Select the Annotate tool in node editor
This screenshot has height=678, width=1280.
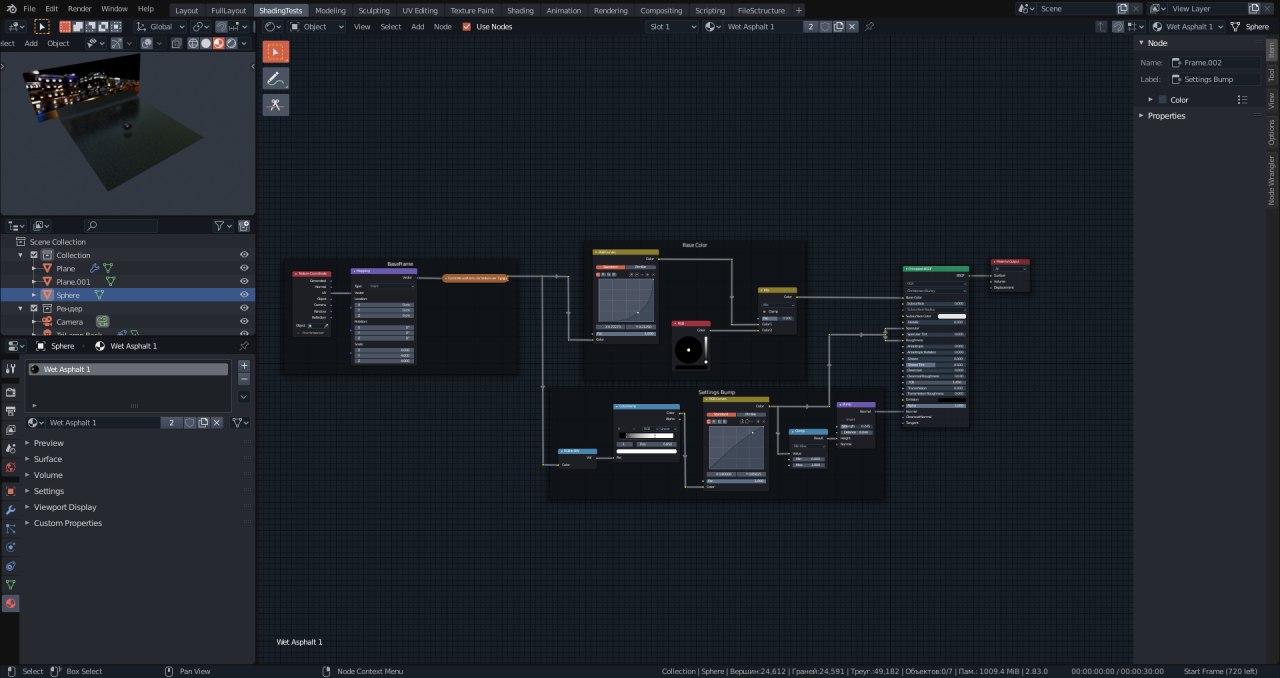pos(276,78)
